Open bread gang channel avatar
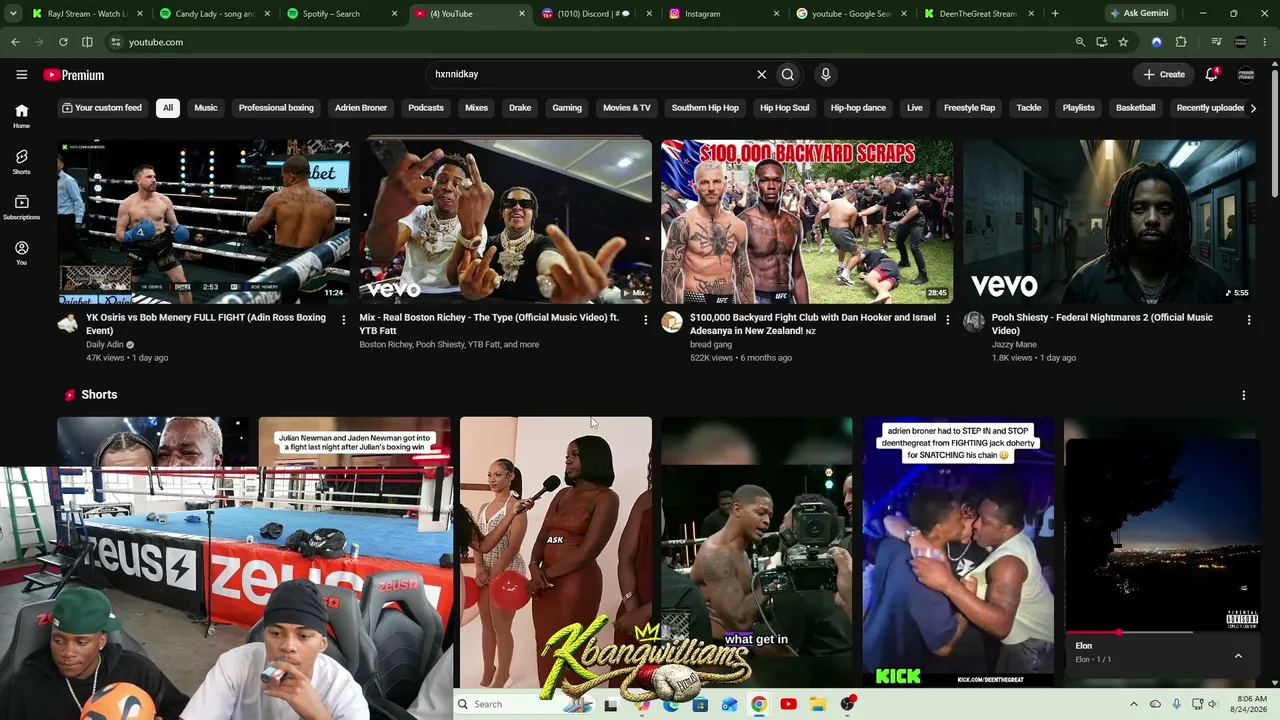1280x720 pixels. tap(672, 323)
